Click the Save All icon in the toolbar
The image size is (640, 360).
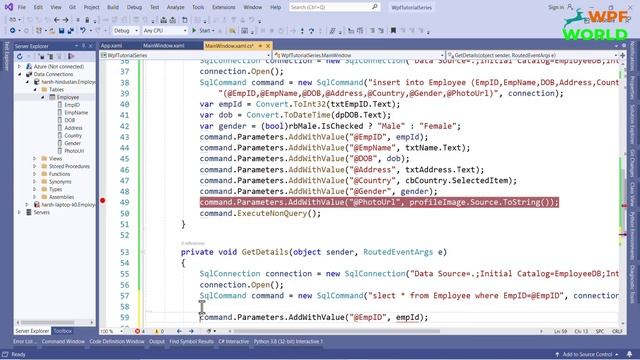pyautogui.click(x=71, y=31)
